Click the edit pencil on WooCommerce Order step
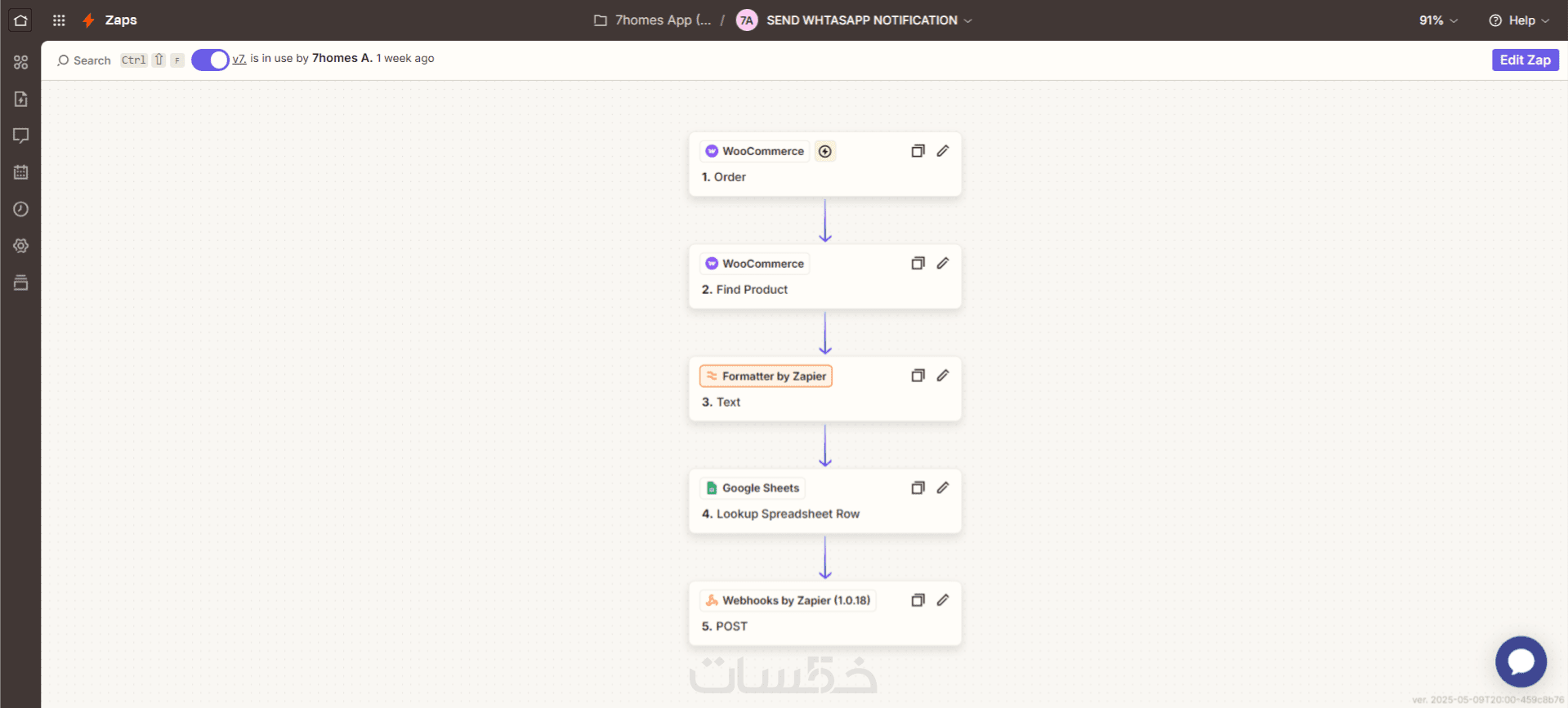Image resolution: width=1568 pixels, height=708 pixels. point(943,151)
